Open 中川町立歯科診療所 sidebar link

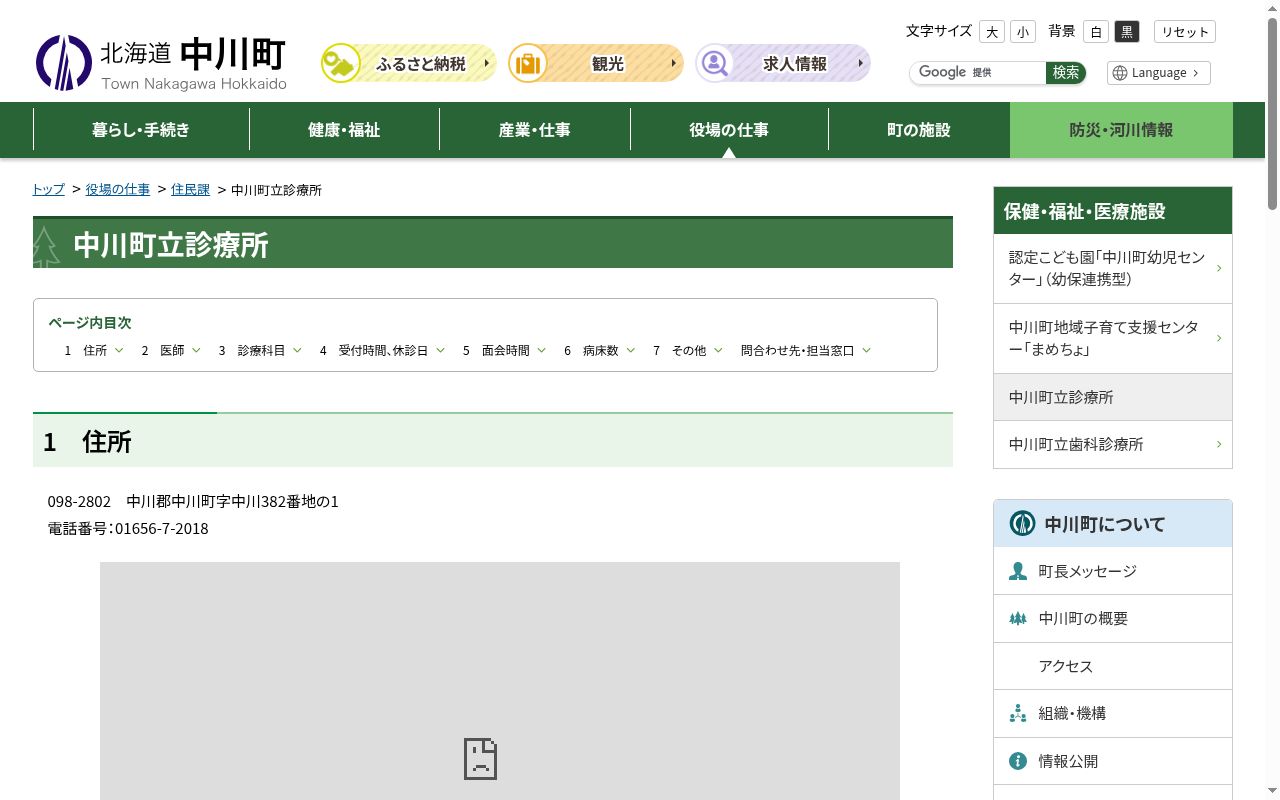(x=1113, y=444)
